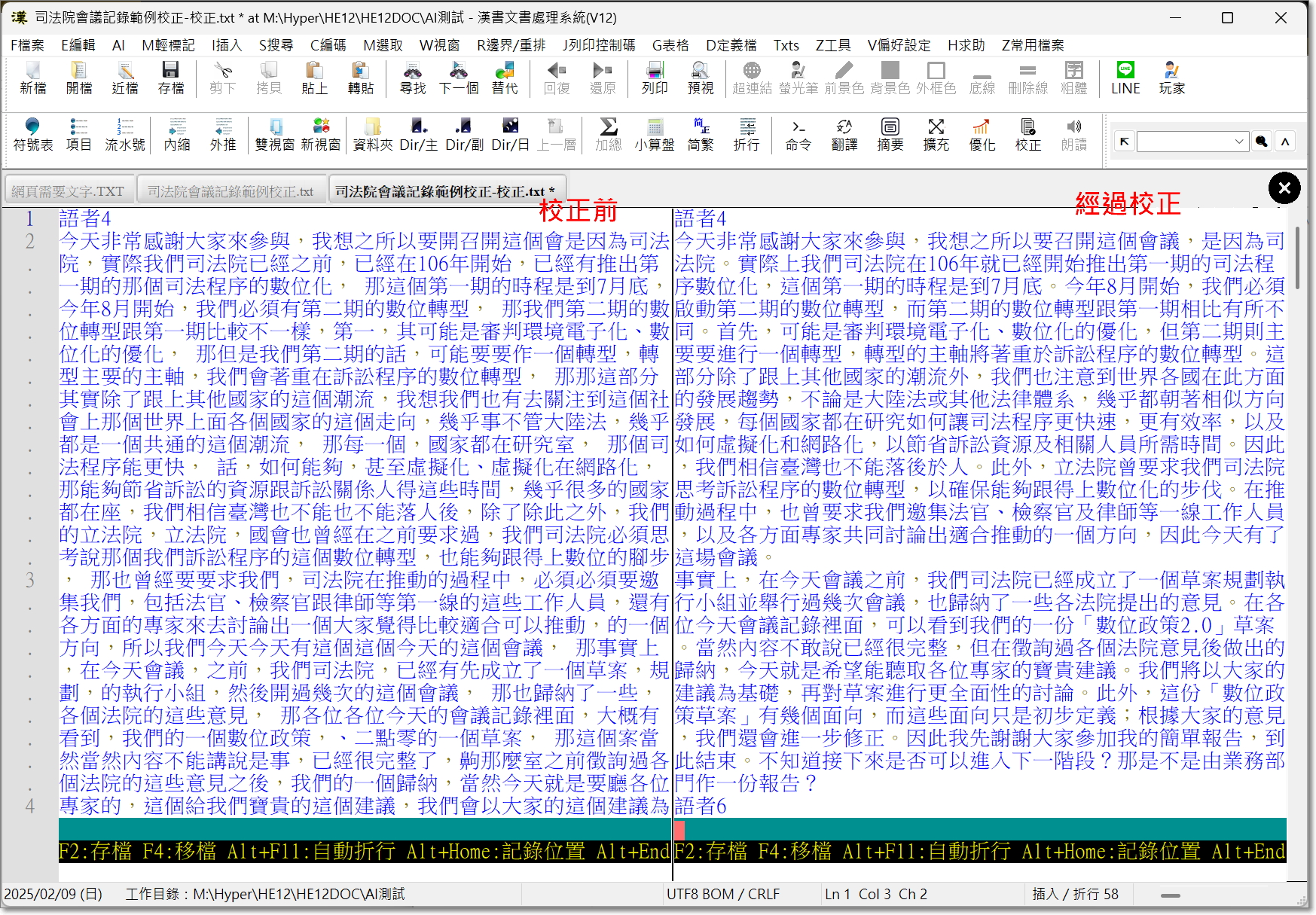Open 命令 command prompt icon
1316x915 pixels.
[x=798, y=135]
